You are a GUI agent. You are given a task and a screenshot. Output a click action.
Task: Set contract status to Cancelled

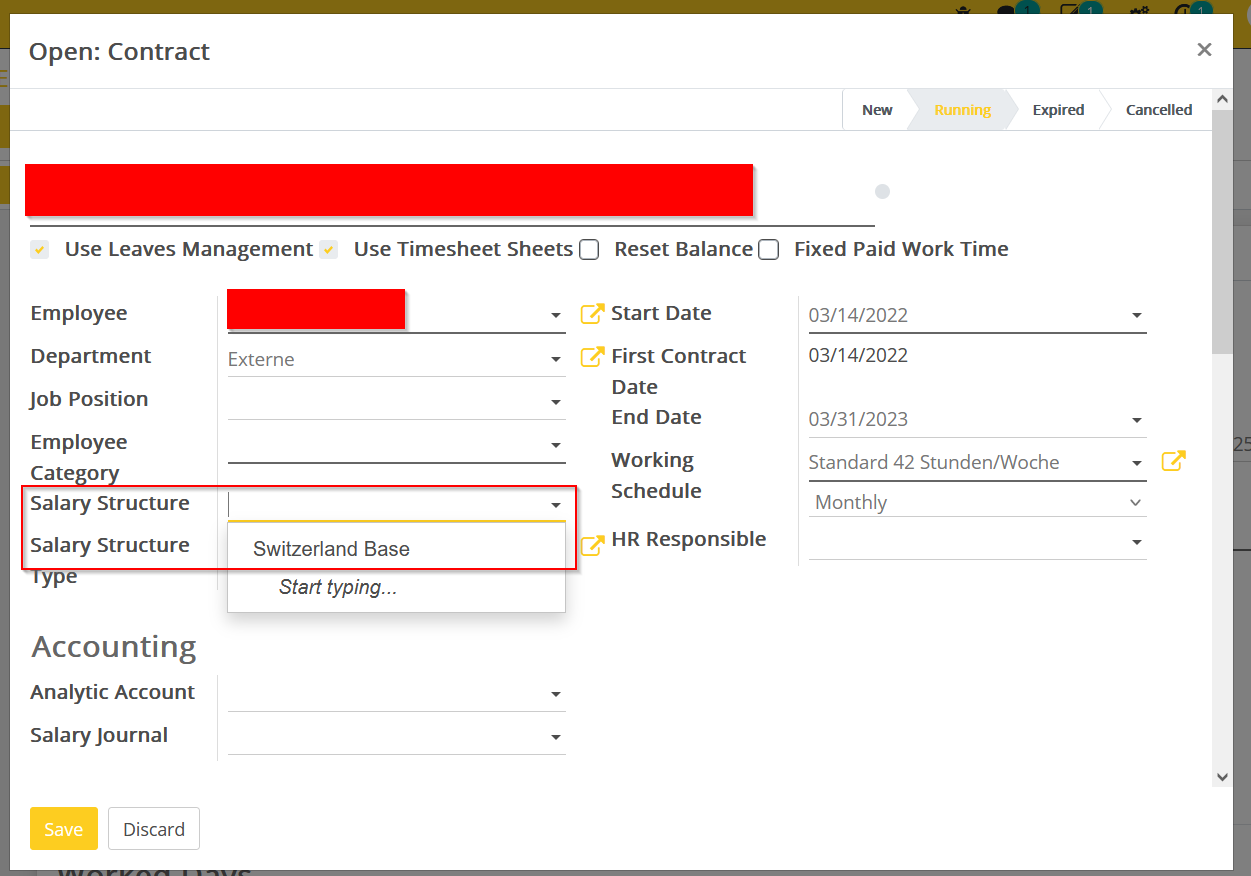[1158, 110]
